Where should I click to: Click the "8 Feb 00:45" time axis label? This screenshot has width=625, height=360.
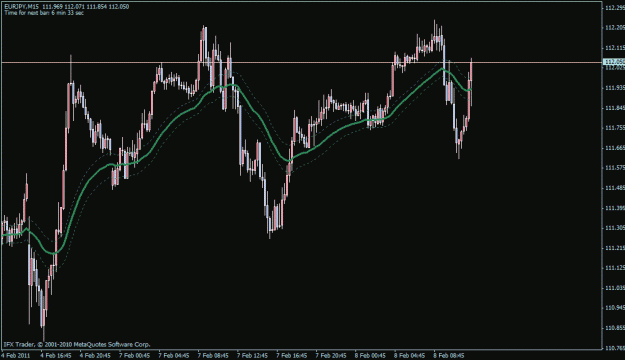pyautogui.click(x=370, y=355)
